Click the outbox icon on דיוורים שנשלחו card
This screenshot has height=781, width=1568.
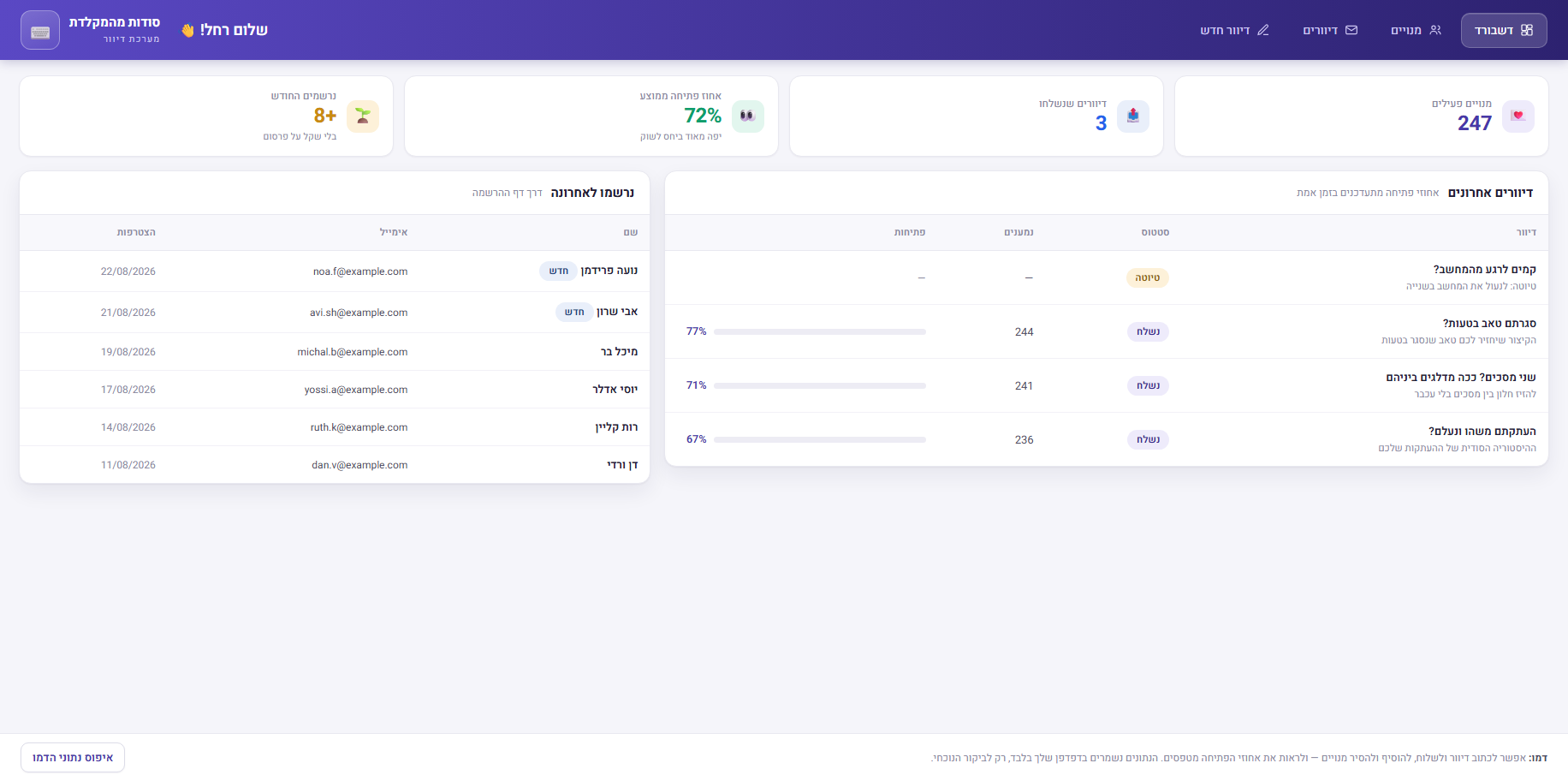(1133, 116)
